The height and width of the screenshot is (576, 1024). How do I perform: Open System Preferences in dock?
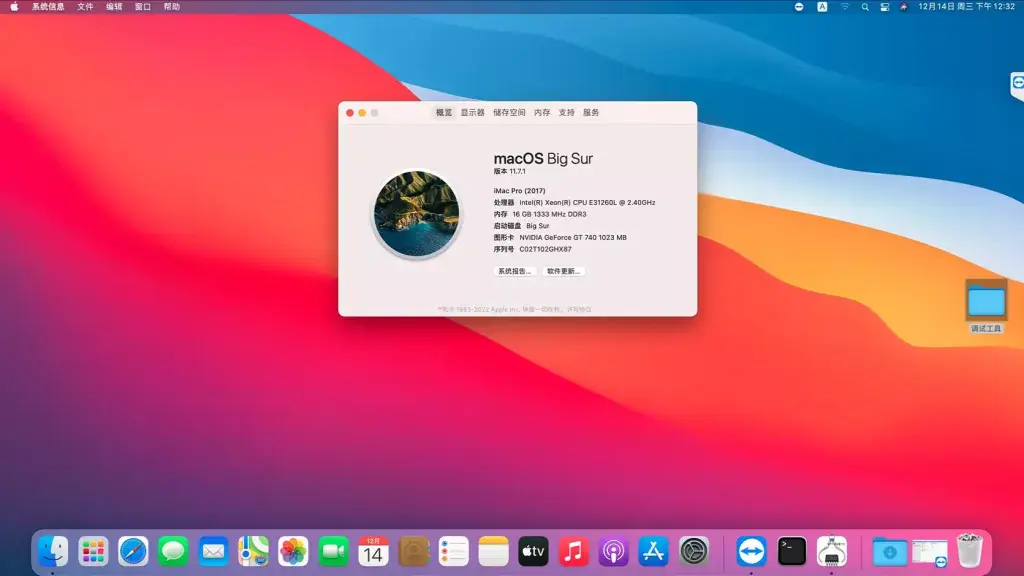pos(694,552)
